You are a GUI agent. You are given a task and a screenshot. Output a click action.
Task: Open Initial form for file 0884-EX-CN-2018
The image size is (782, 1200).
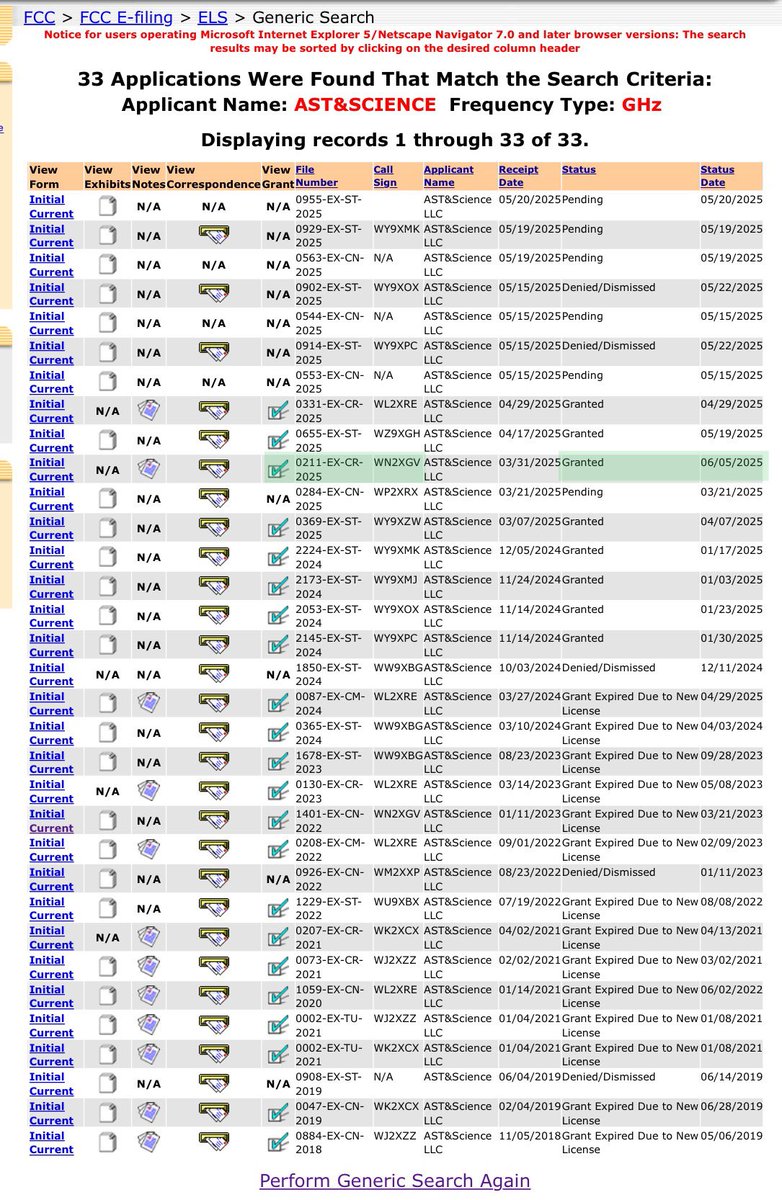pos(46,1136)
